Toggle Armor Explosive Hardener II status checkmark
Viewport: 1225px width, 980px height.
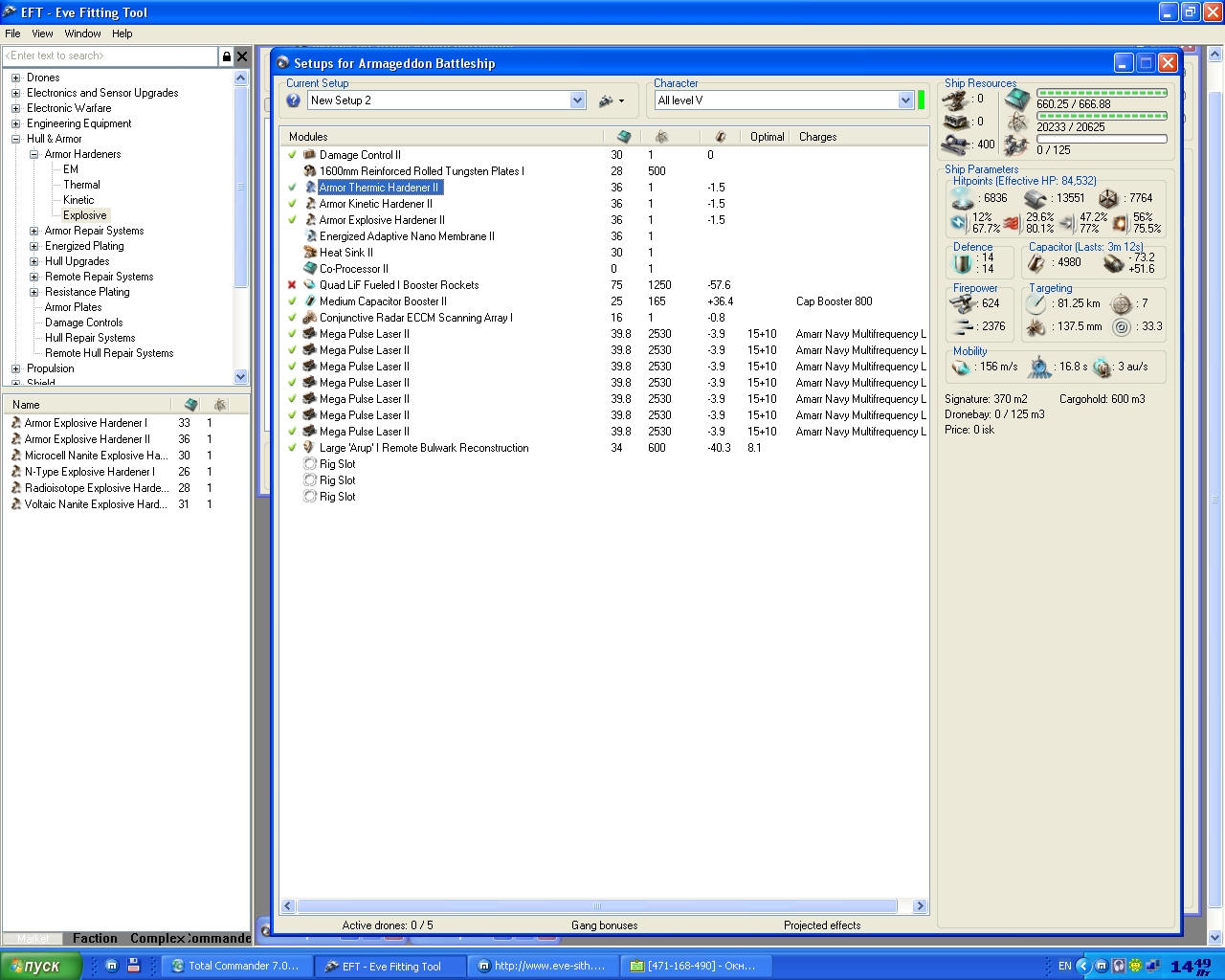tap(292, 220)
